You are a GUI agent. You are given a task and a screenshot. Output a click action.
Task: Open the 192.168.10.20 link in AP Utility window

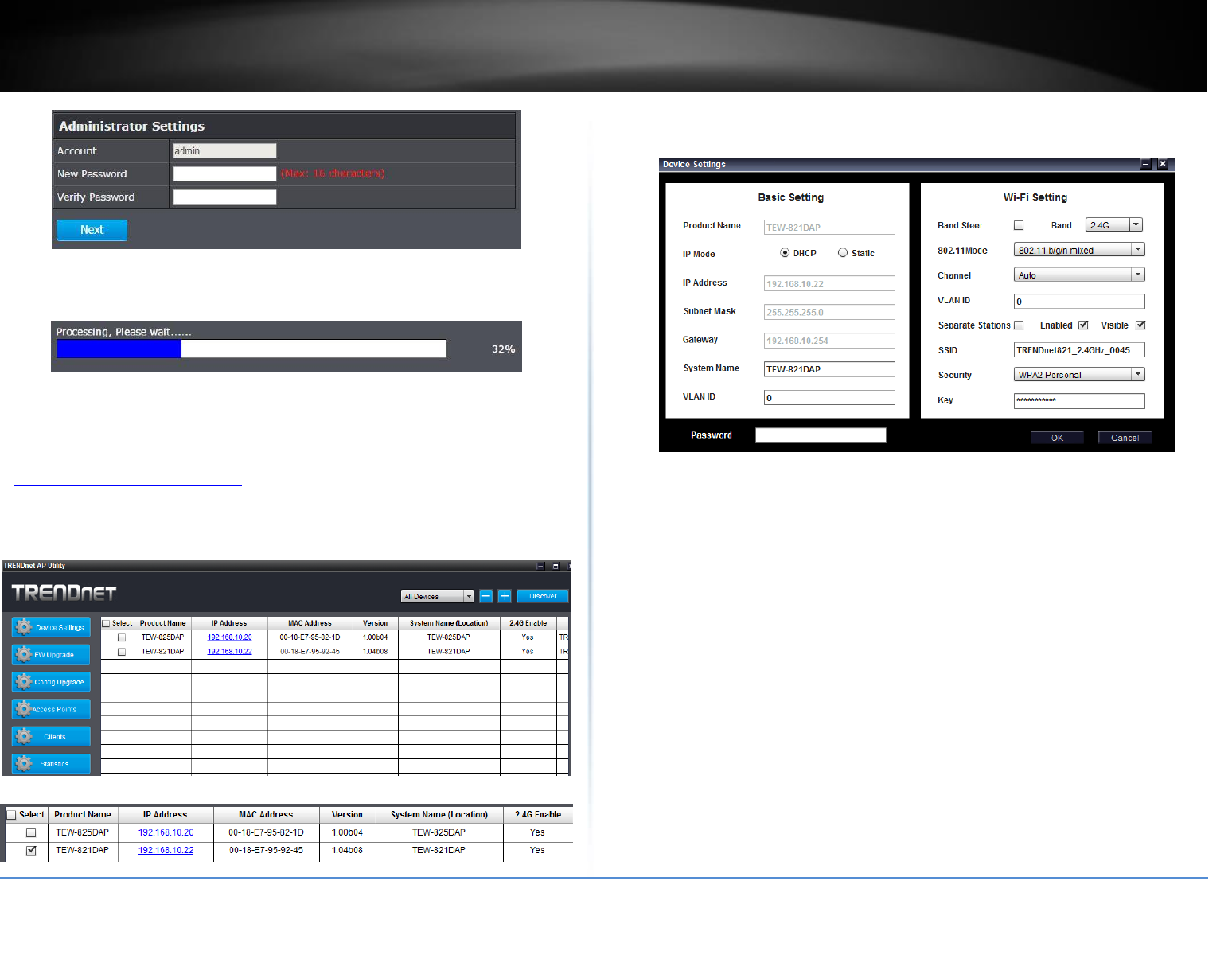point(230,637)
